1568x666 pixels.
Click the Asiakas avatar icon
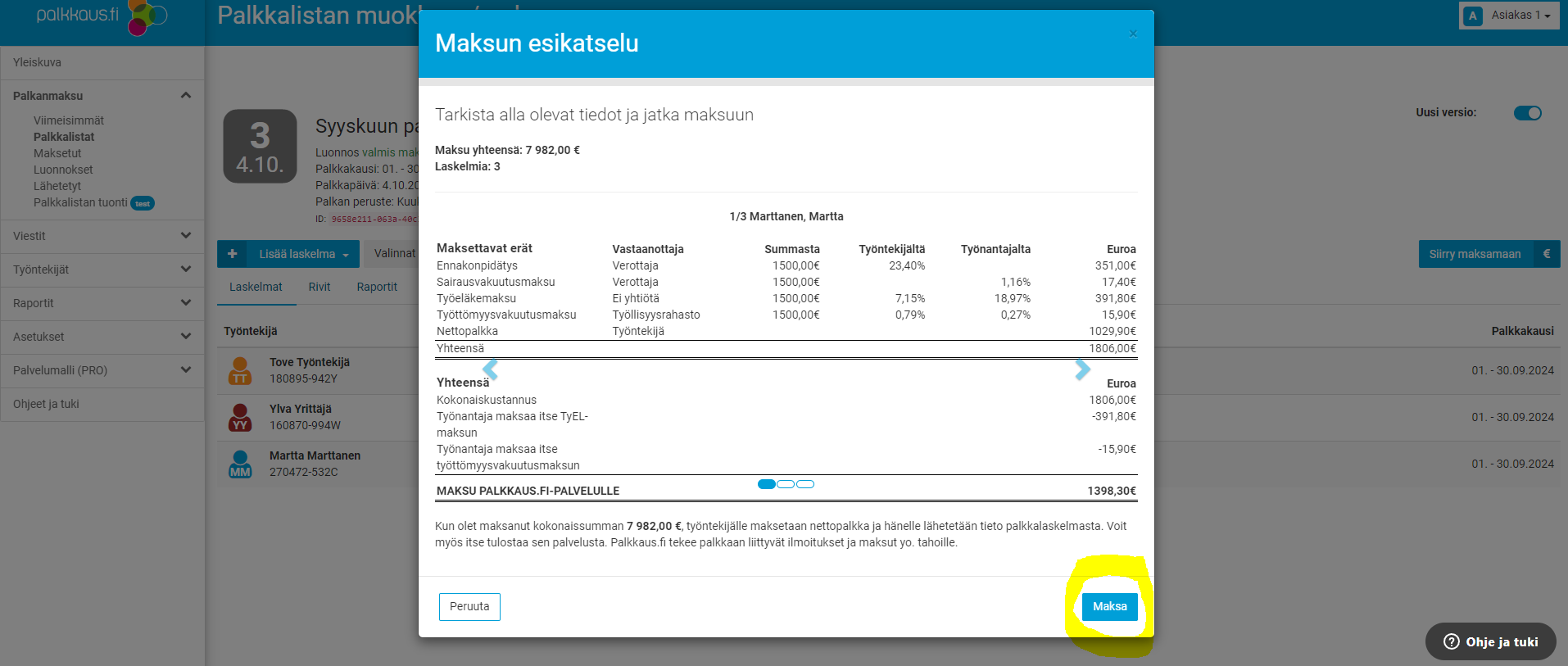tap(1472, 16)
